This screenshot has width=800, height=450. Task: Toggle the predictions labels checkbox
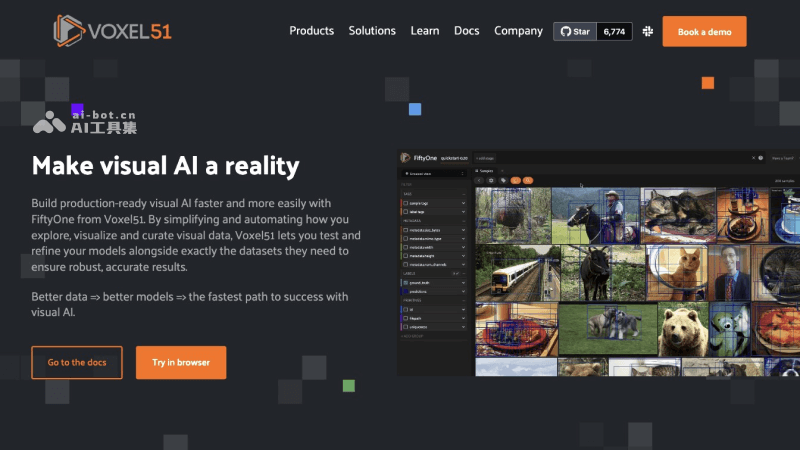(x=406, y=291)
